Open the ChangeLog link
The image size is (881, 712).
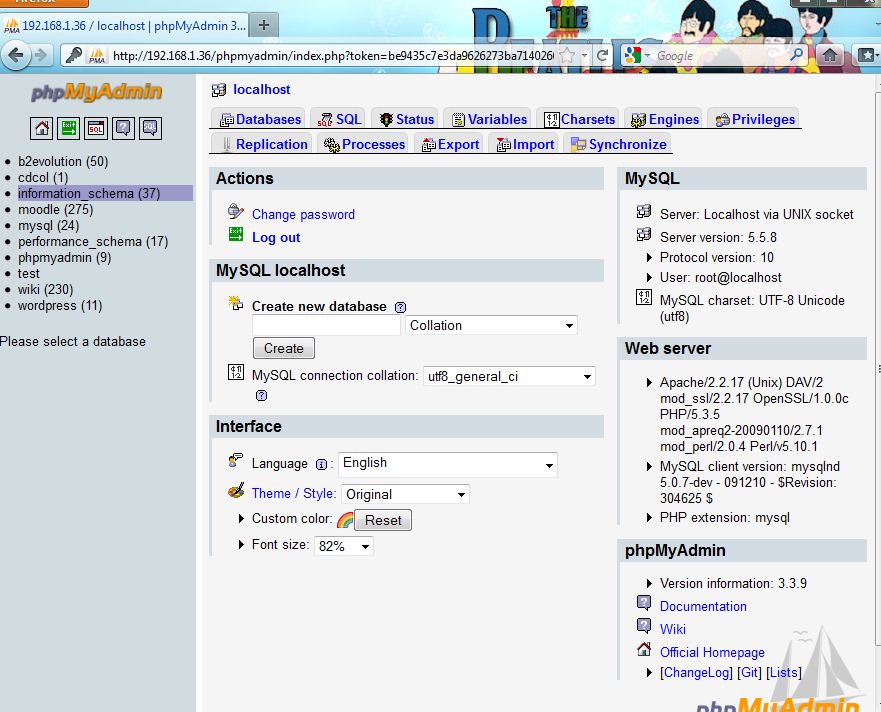coord(696,673)
